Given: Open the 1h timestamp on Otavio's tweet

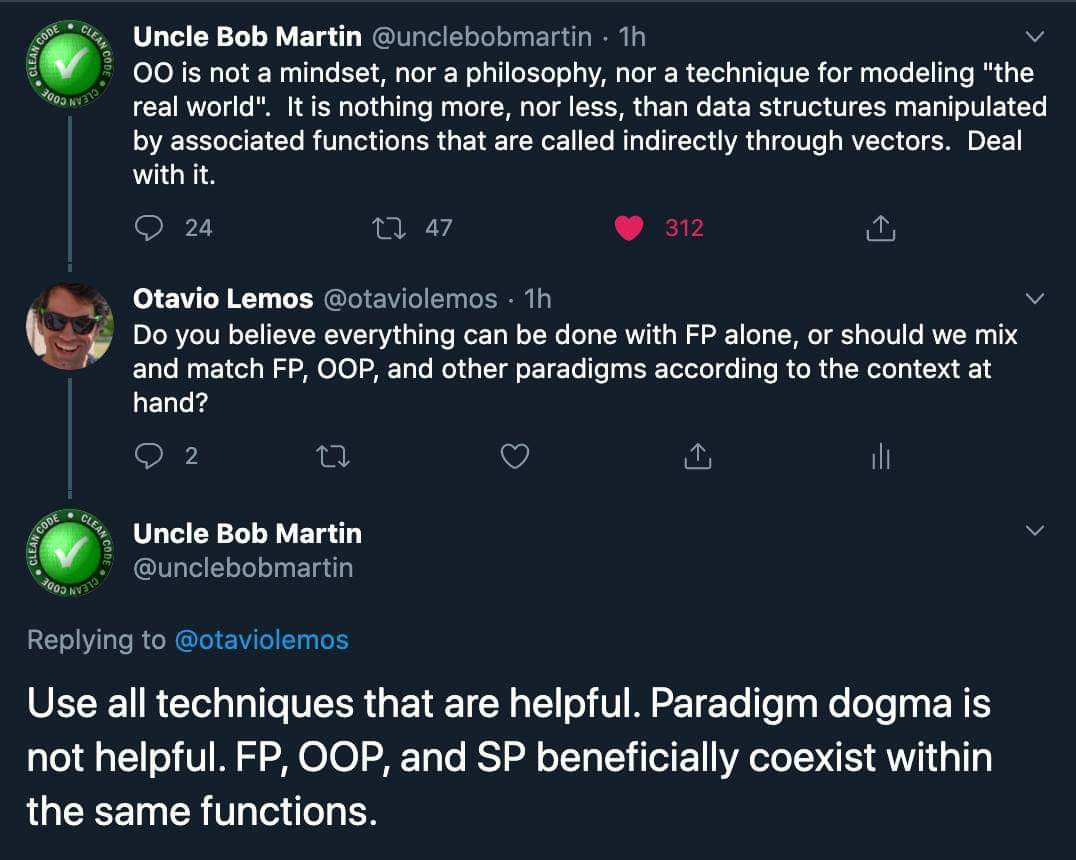Looking at the screenshot, I should [538, 299].
